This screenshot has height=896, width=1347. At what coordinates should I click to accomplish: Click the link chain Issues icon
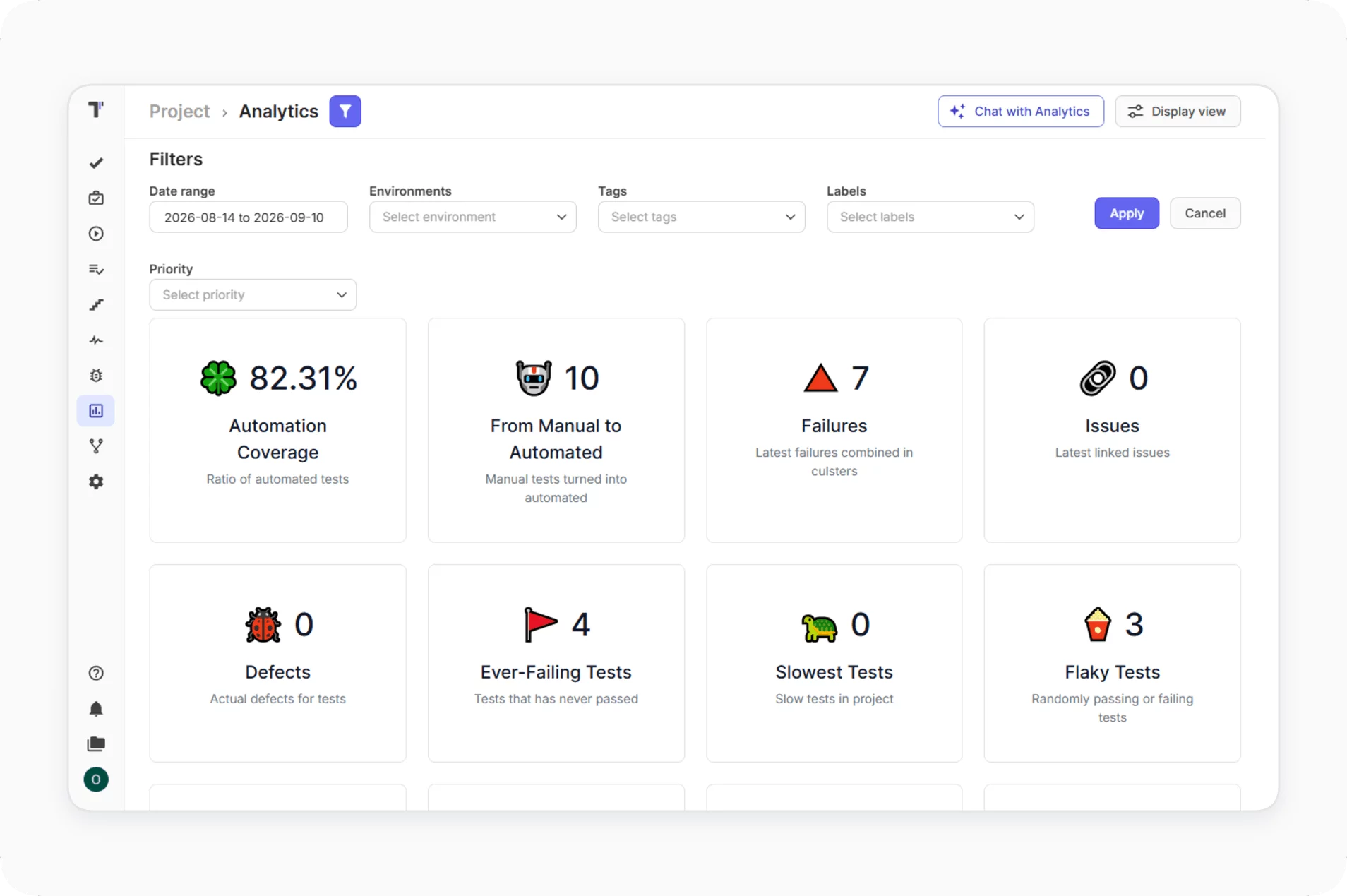(1098, 378)
